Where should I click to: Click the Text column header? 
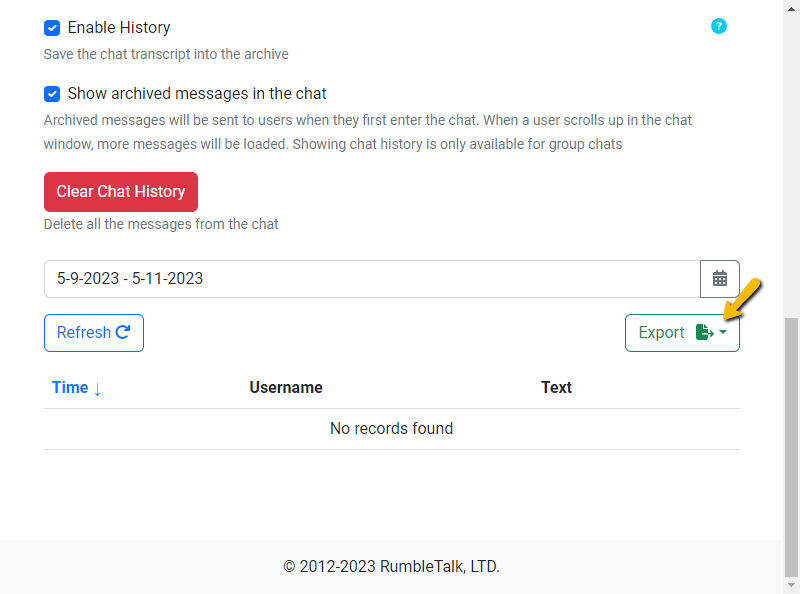(x=556, y=387)
